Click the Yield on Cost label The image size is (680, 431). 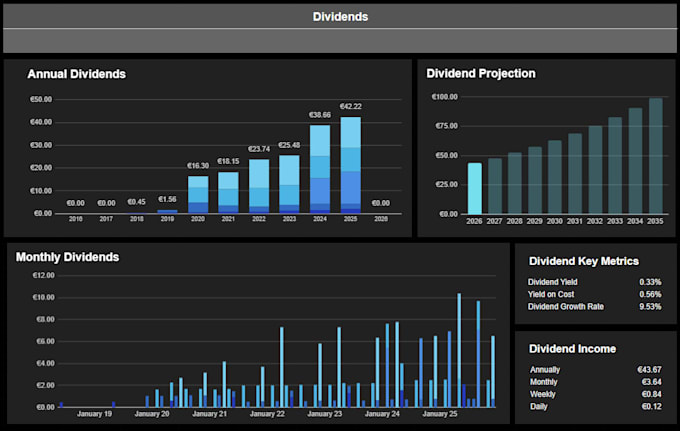point(551,294)
